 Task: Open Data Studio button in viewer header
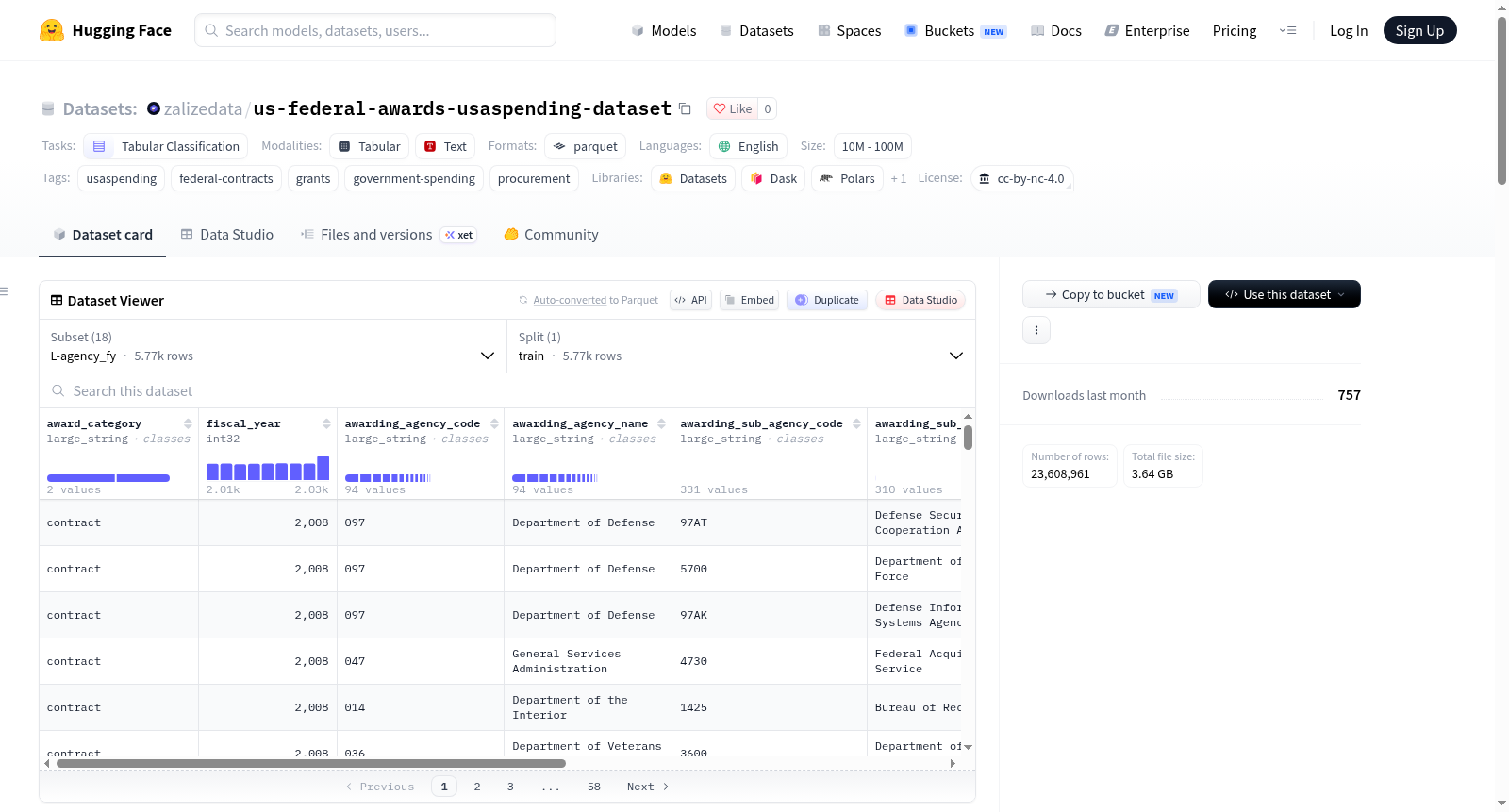tap(920, 300)
